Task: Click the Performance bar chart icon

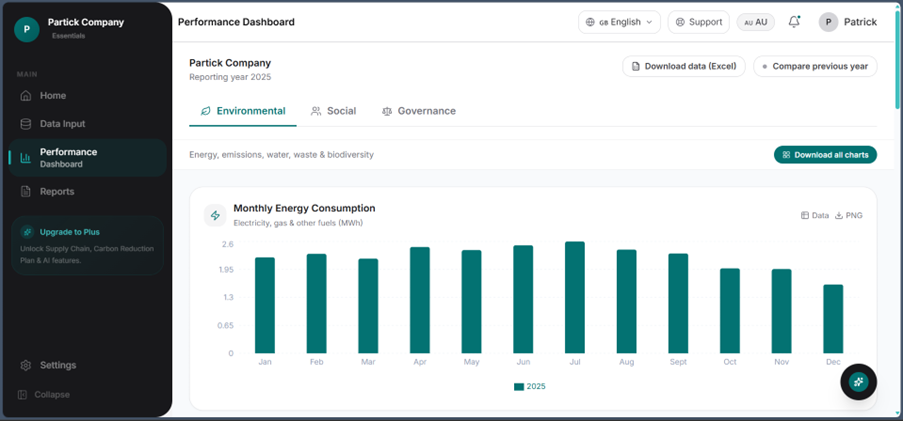Action: click(25, 157)
